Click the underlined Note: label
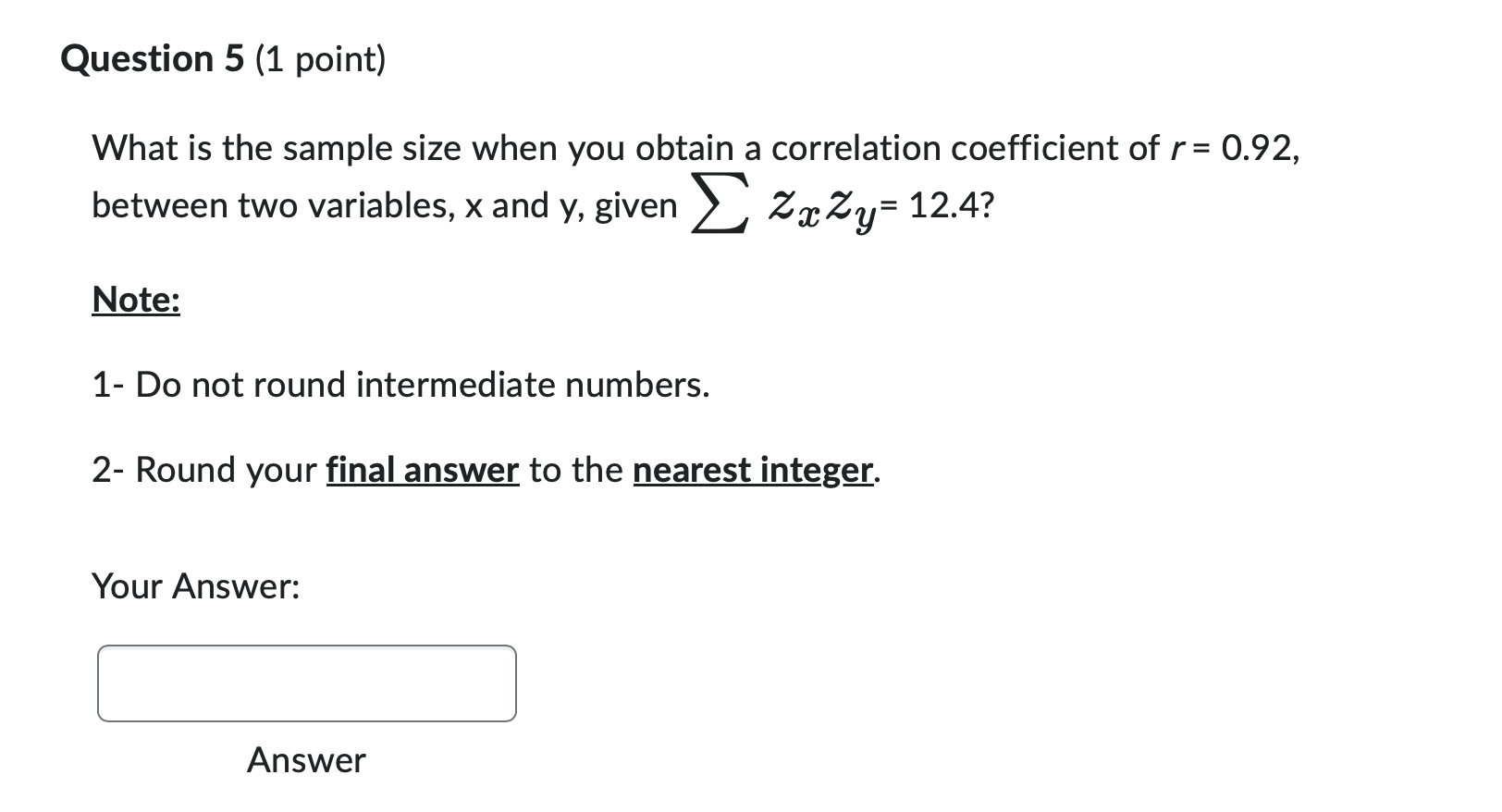Image resolution: width=1502 pixels, height=812 pixels. tap(133, 299)
